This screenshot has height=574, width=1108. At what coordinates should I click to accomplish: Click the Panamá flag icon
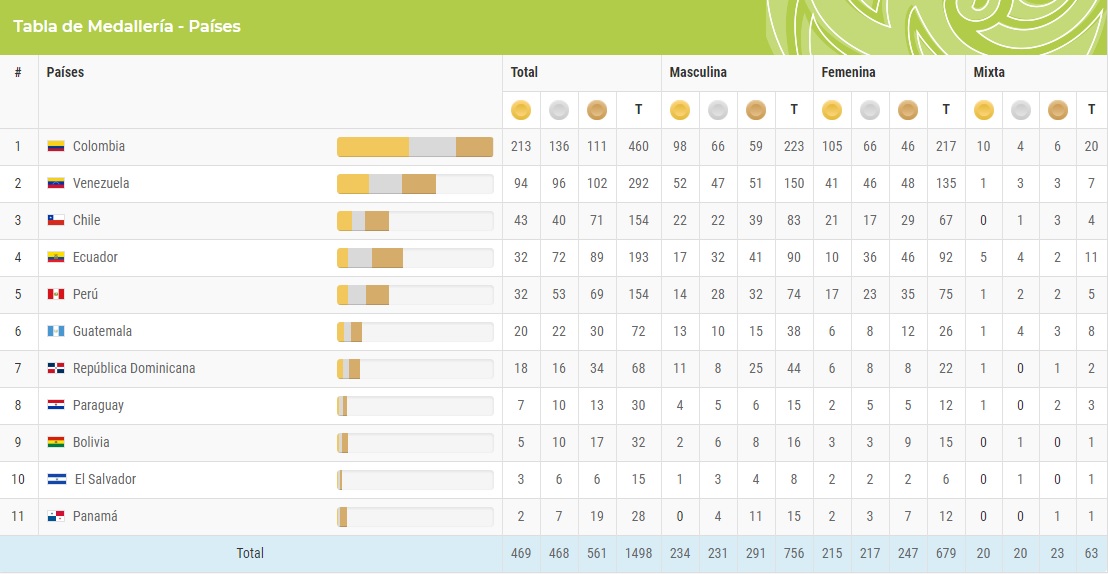coord(56,516)
